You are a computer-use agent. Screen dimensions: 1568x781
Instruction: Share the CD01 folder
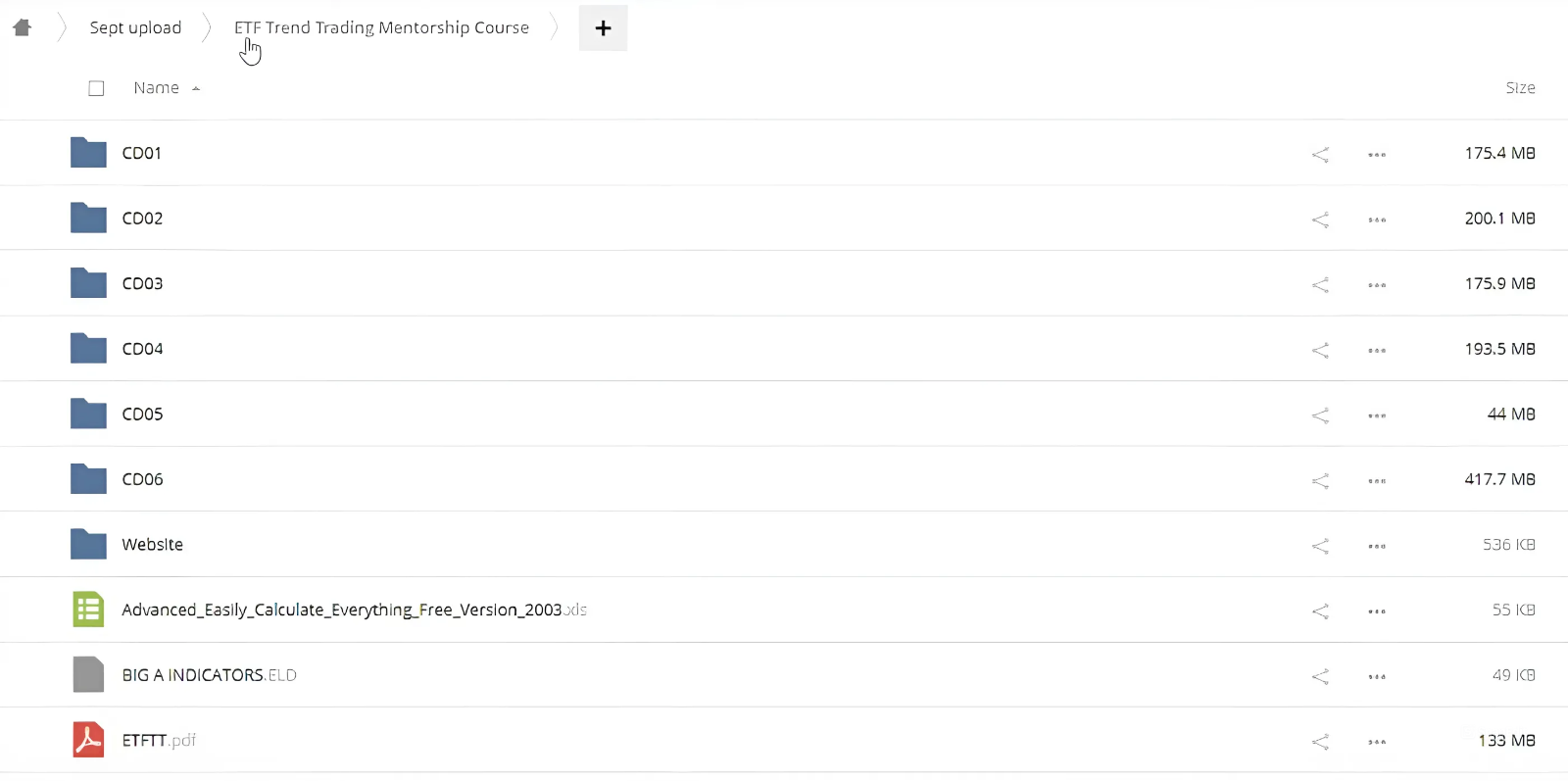pyautogui.click(x=1320, y=155)
